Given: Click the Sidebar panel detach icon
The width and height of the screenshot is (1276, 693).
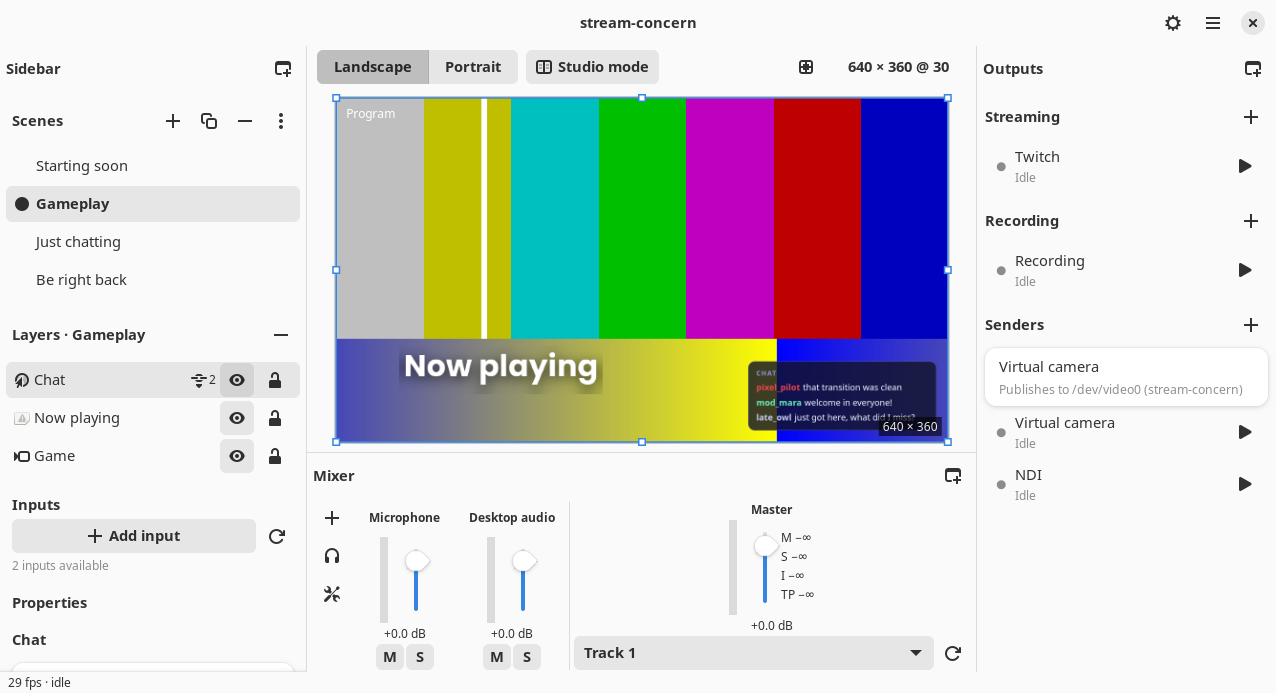Looking at the screenshot, I should click(x=283, y=69).
